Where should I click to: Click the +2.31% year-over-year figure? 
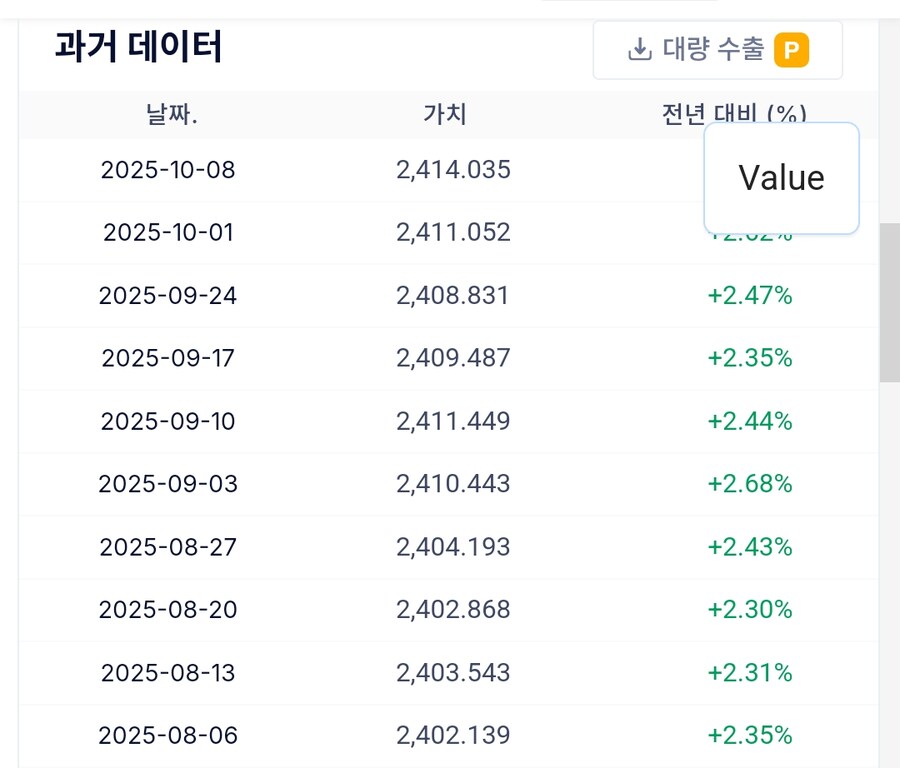(x=750, y=673)
